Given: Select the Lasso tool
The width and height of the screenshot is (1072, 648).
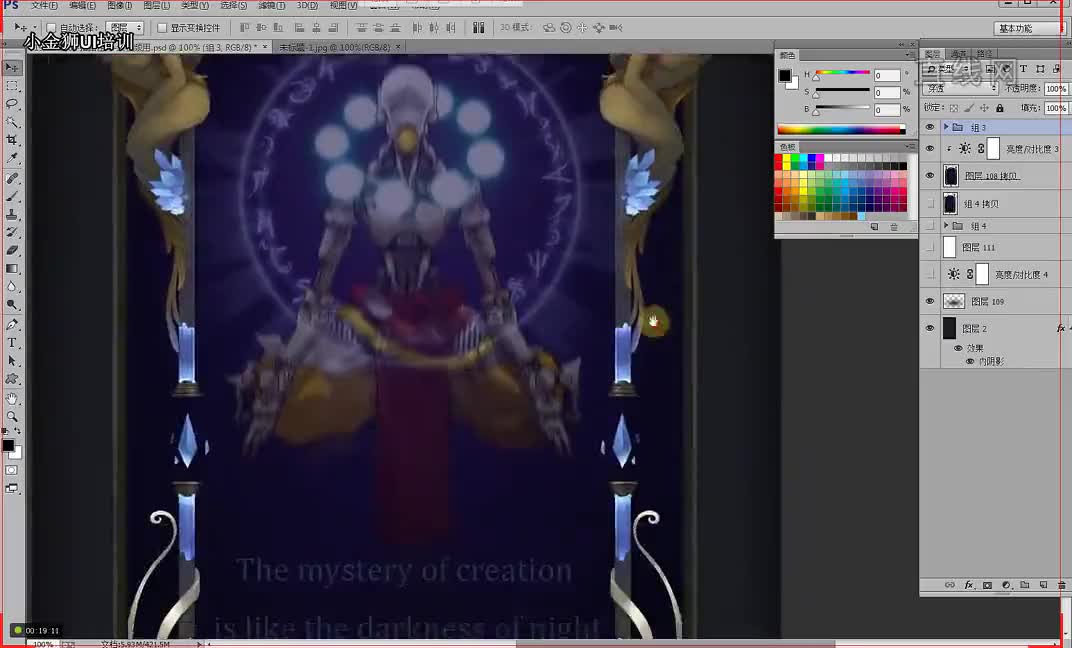Looking at the screenshot, I should [12, 104].
